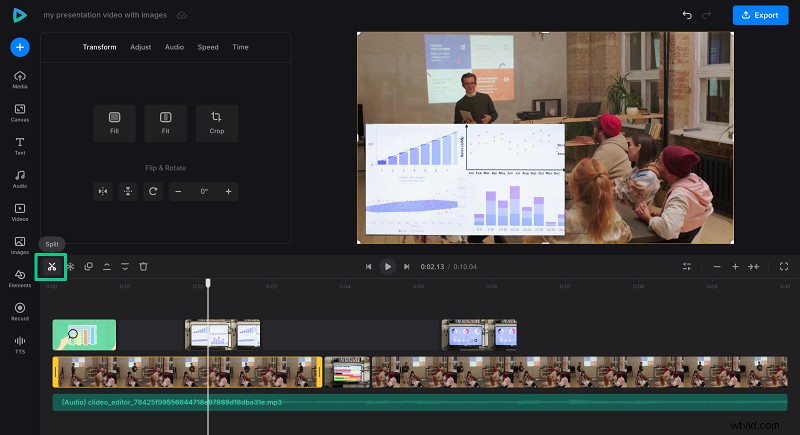Apply the Crop option
Viewport: 800px width, 435px height.
click(217, 122)
